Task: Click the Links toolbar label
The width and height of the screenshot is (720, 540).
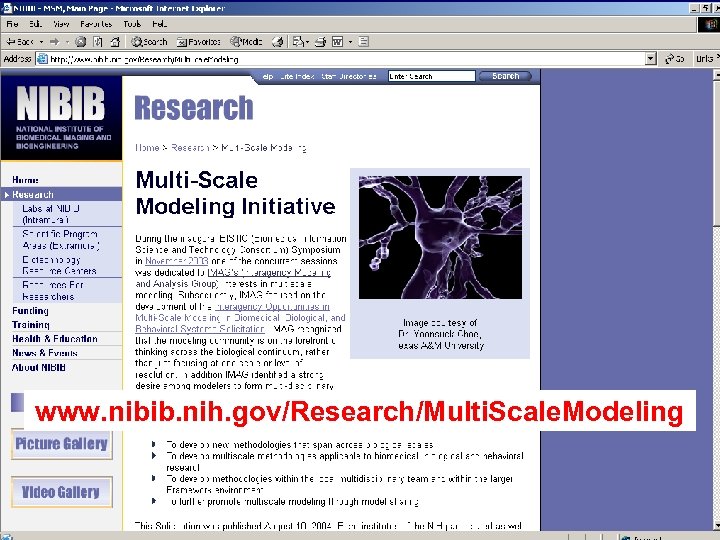Action: coord(705,59)
